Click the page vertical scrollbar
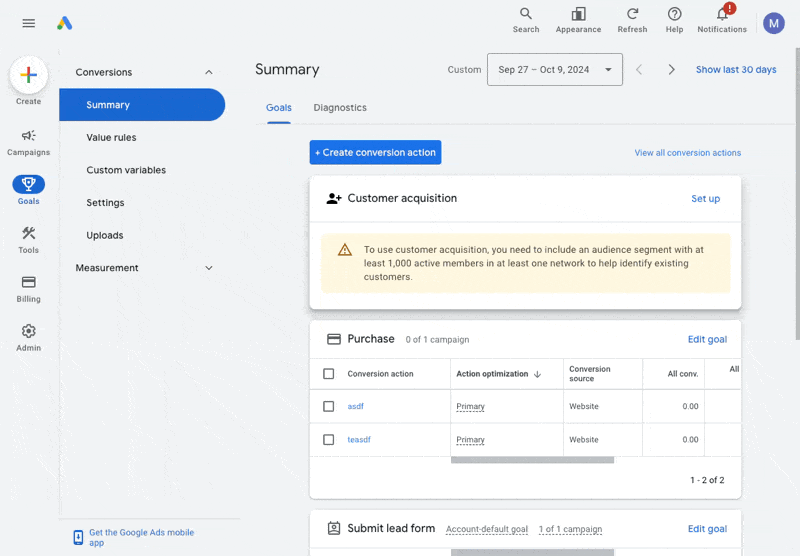 (x=797, y=194)
